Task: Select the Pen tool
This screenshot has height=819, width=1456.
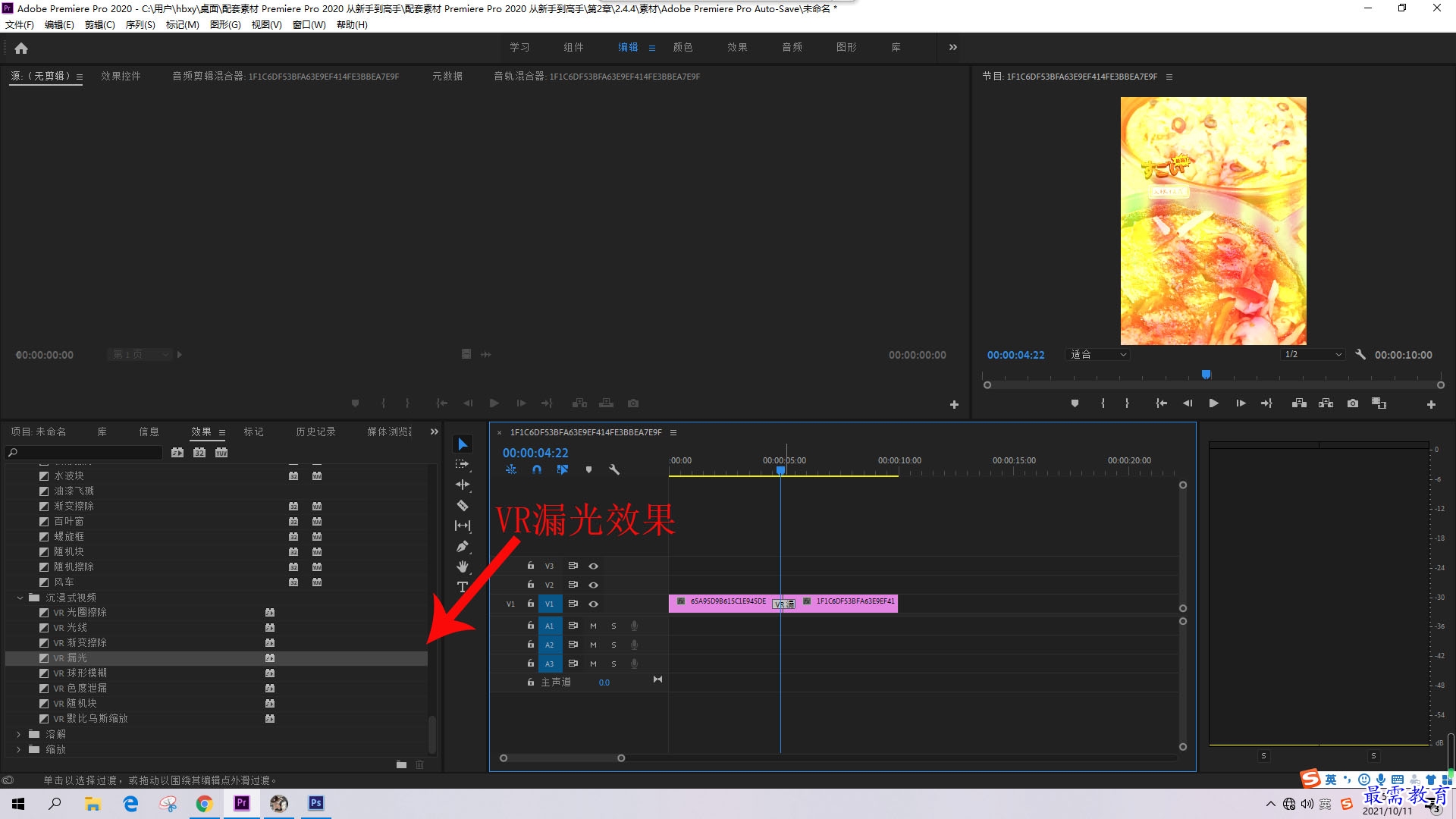Action: click(463, 546)
